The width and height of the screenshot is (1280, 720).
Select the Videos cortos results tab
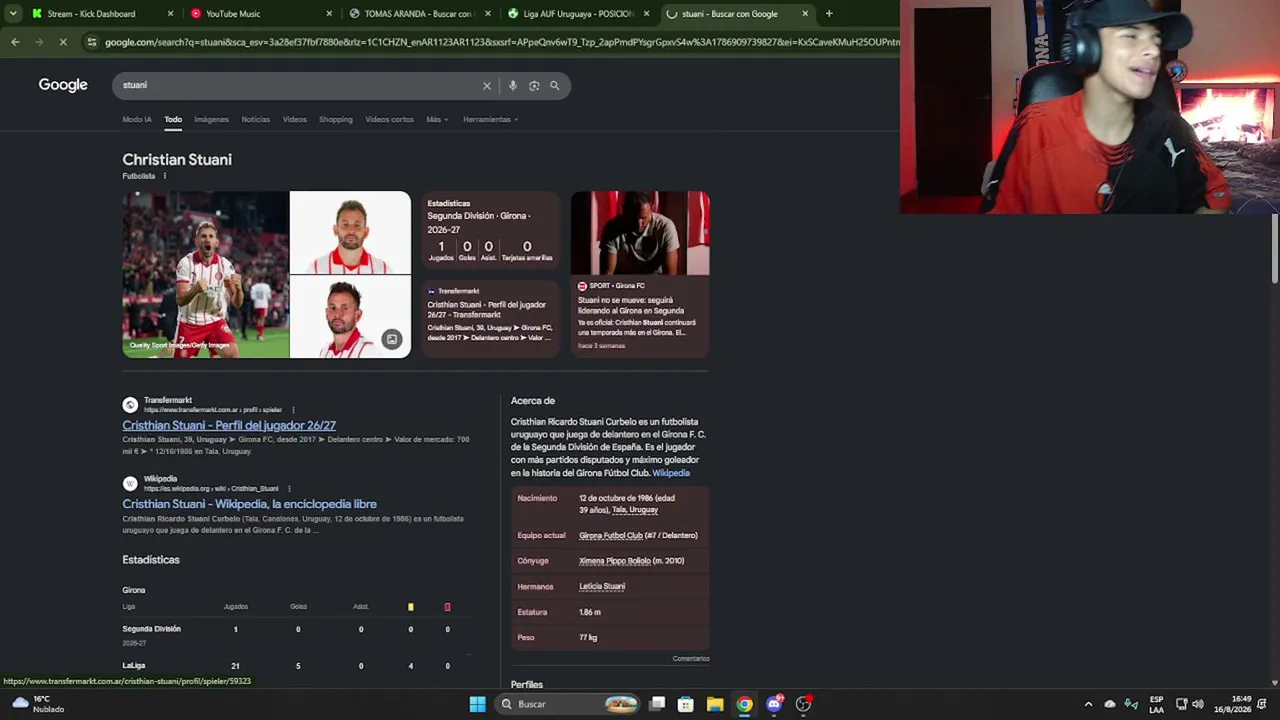[389, 120]
